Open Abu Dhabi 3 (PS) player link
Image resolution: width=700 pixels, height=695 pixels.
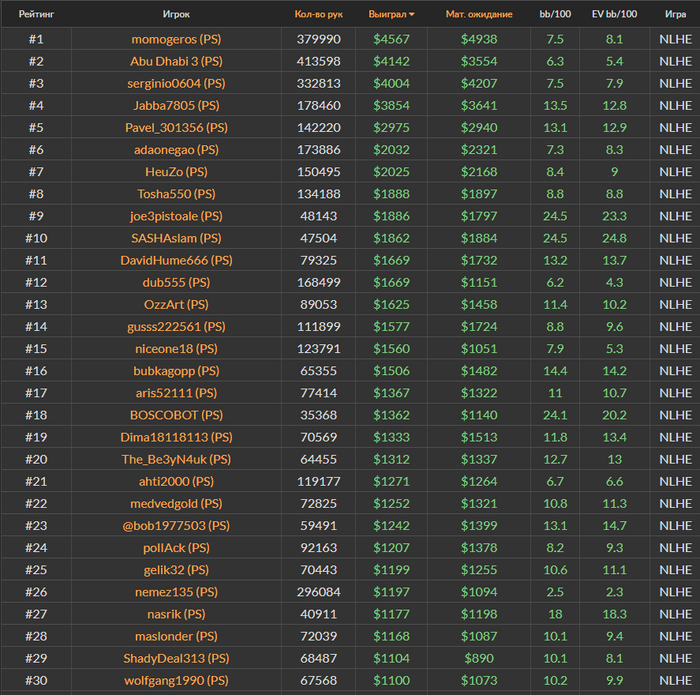click(x=176, y=61)
